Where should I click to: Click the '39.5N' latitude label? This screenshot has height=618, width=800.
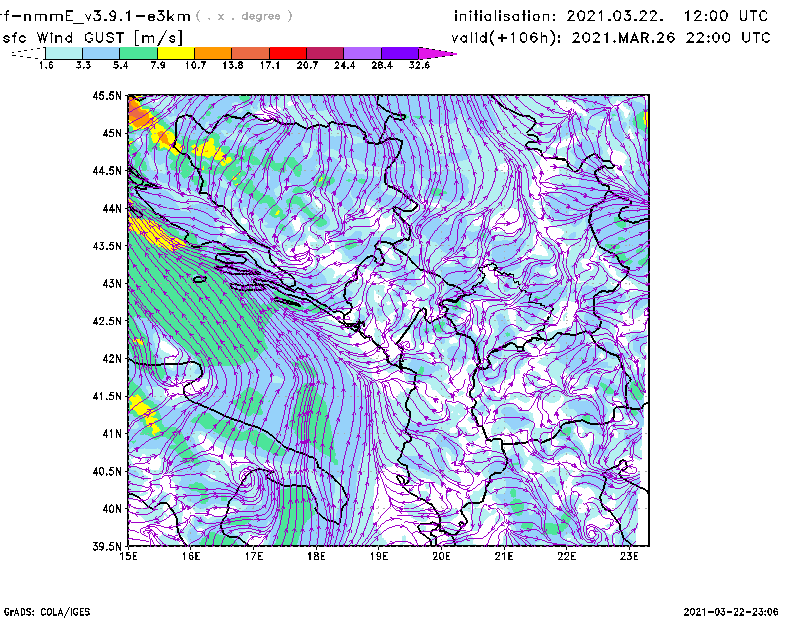107,547
